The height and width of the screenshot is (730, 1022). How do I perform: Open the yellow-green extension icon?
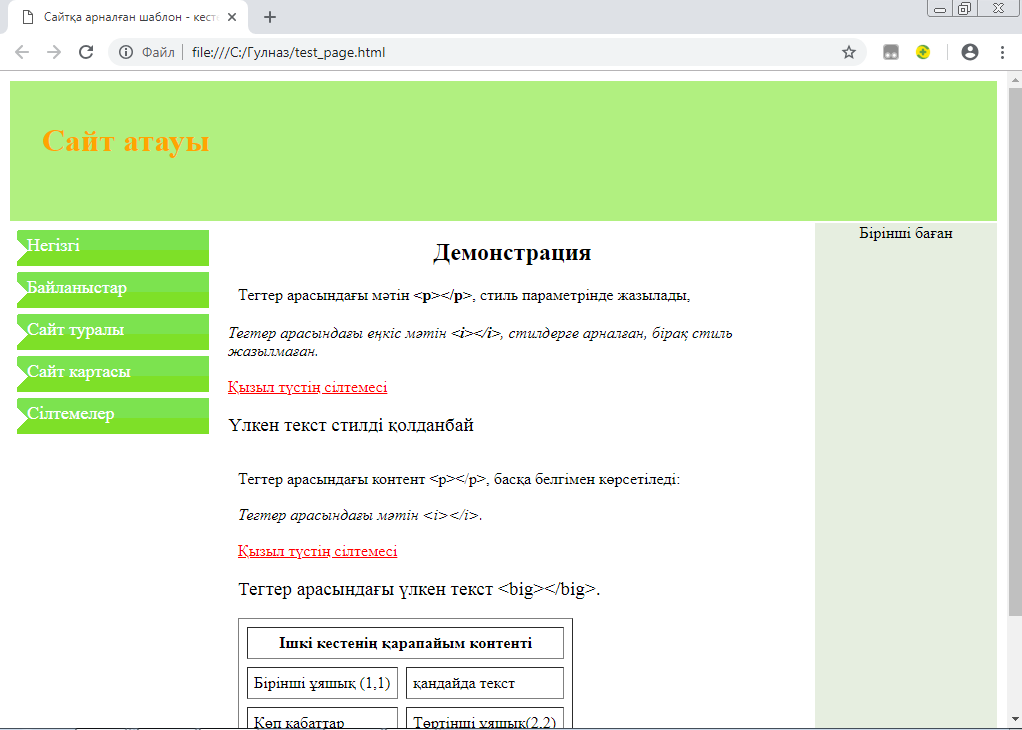922,52
